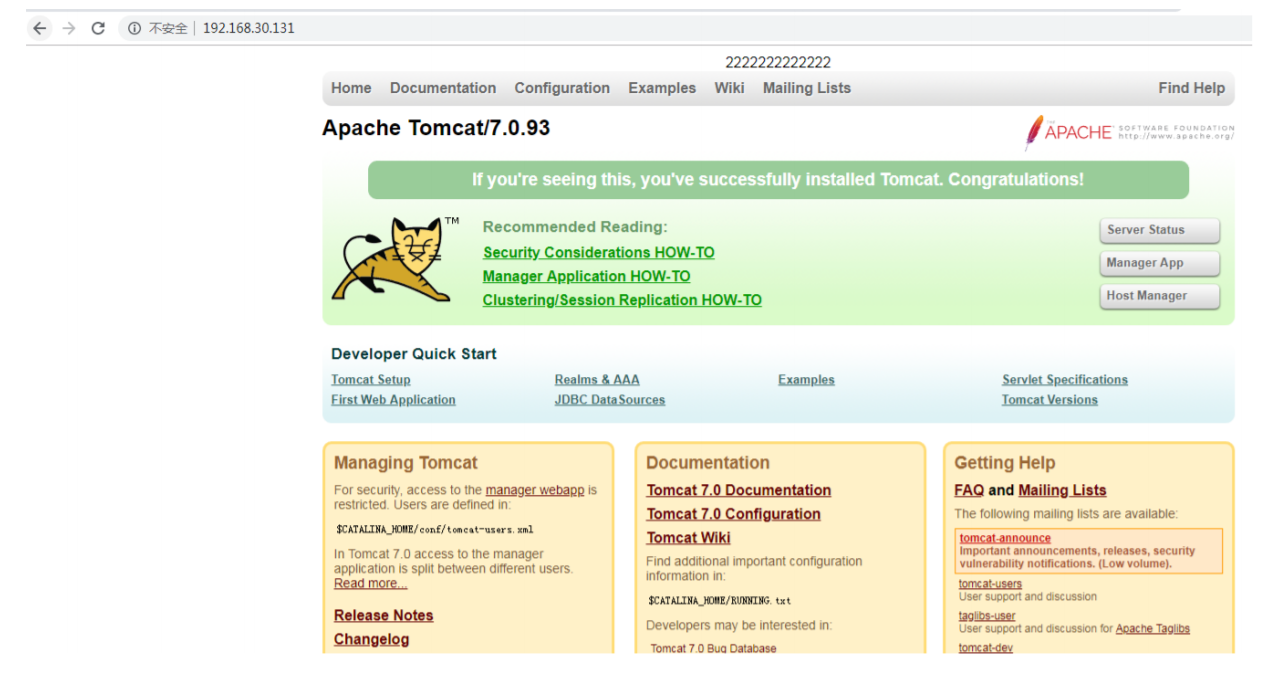Click the Documentation box heading
Screen dimensions: 1266x690
[708, 463]
